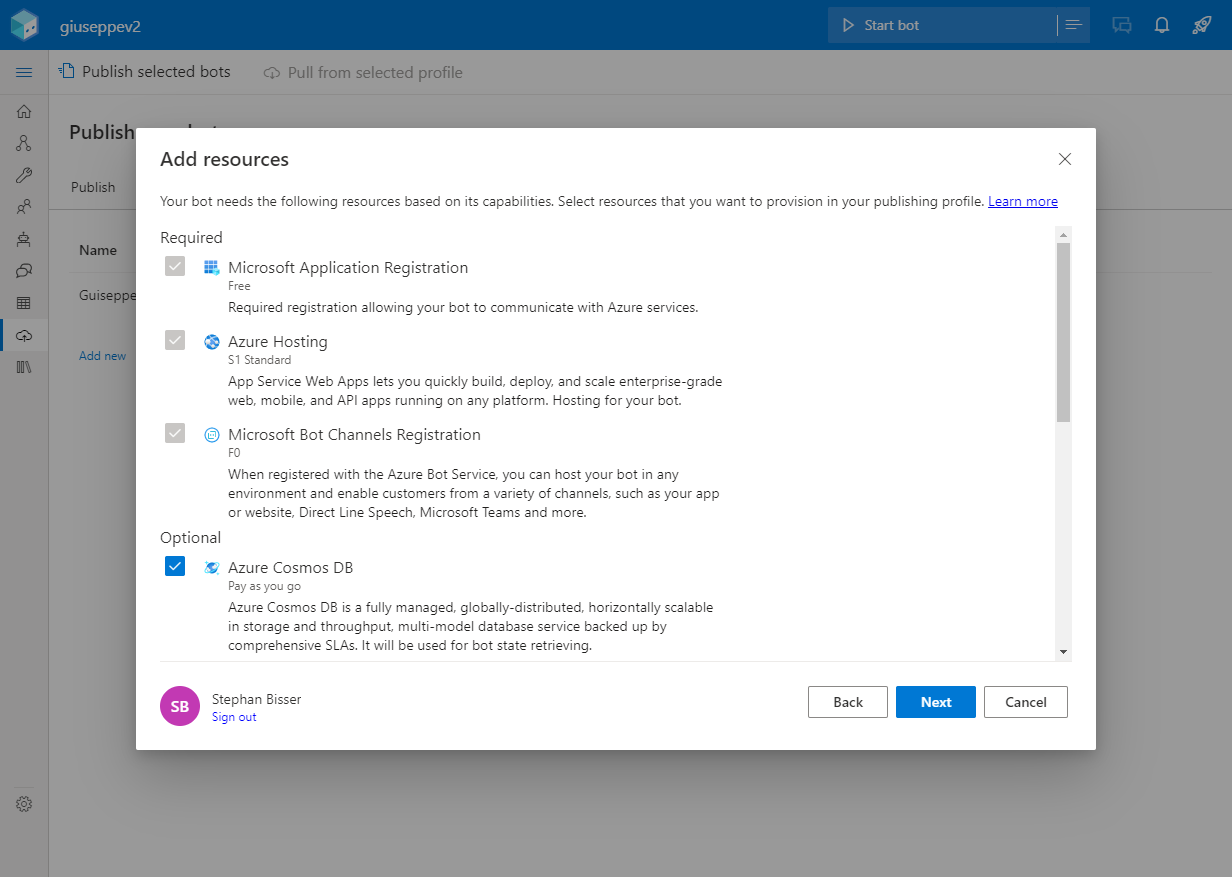The height and width of the screenshot is (877, 1232).
Task: Click the Next button
Action: (936, 702)
